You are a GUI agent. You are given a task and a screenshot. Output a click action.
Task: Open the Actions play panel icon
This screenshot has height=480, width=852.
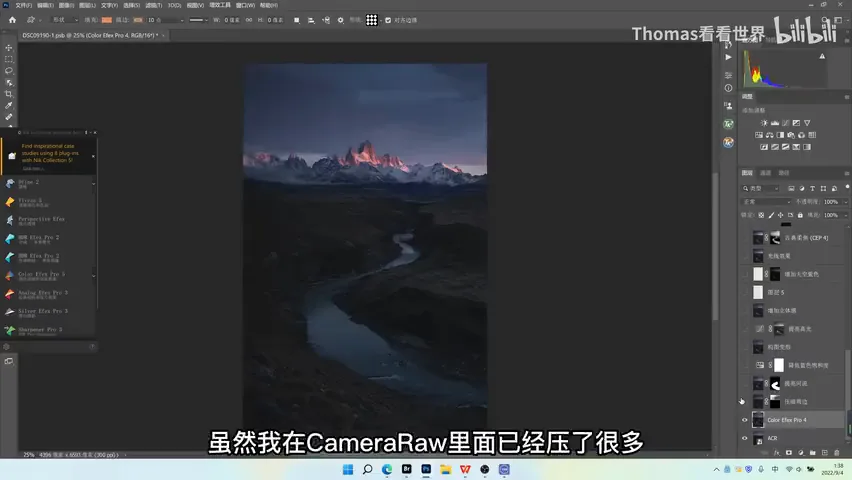coord(729,57)
